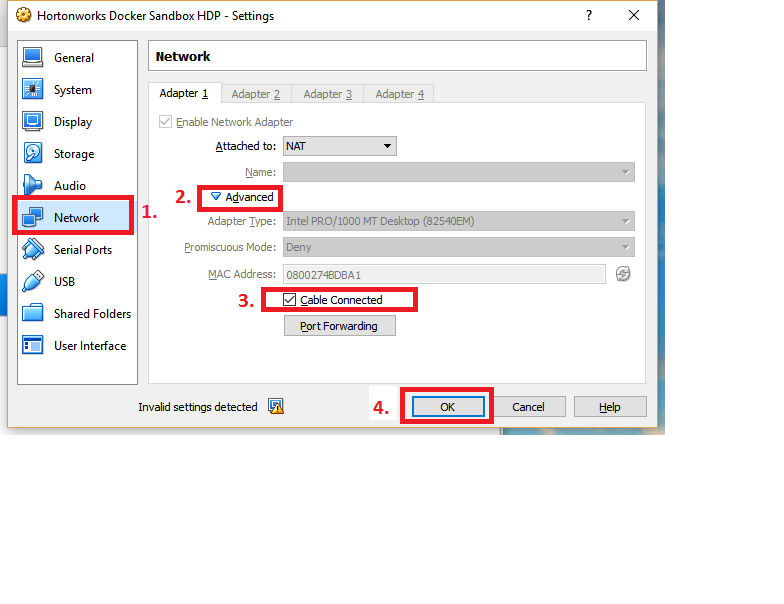The image size is (784, 604).
Task: Close the Settings dialog window
Action: (634, 16)
